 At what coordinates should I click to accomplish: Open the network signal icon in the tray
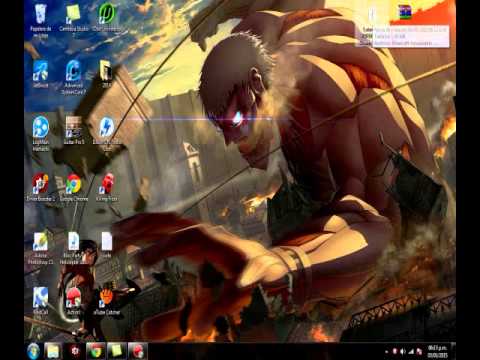[x=411, y=351]
